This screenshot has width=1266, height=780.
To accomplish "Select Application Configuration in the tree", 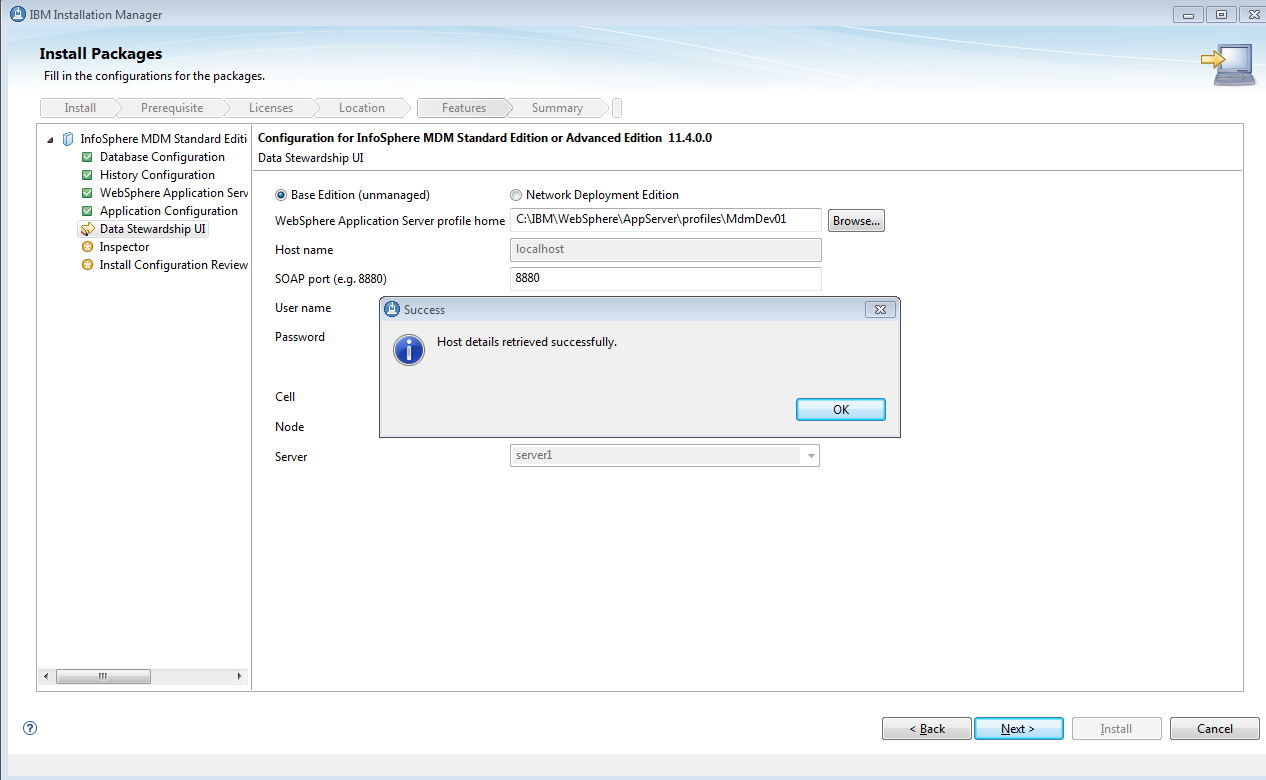I will (169, 211).
